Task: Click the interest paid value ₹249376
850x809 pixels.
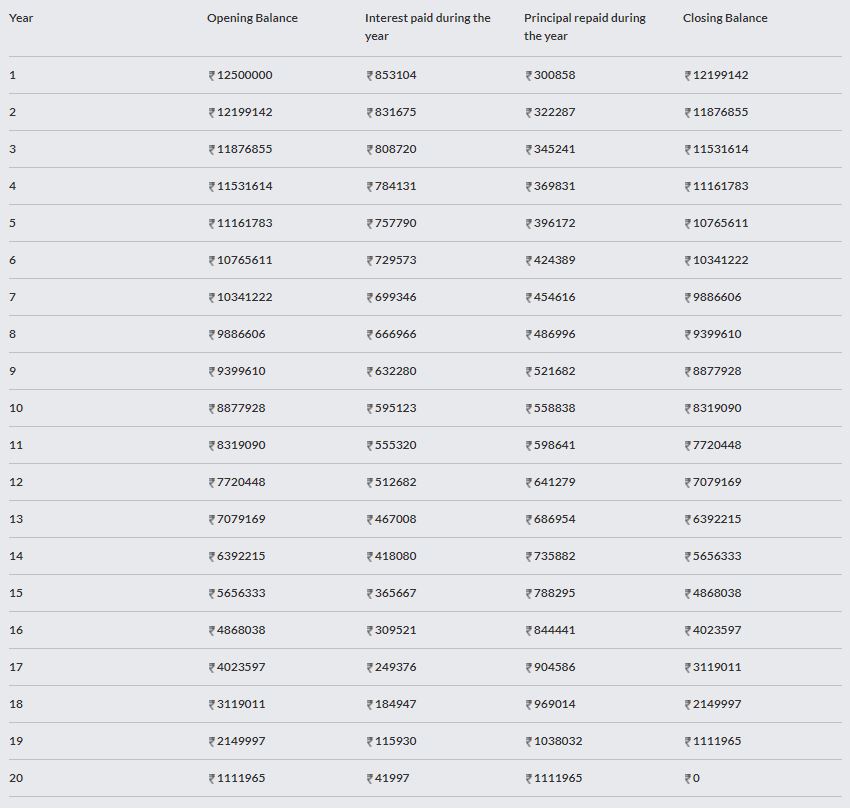Action: click(391, 667)
